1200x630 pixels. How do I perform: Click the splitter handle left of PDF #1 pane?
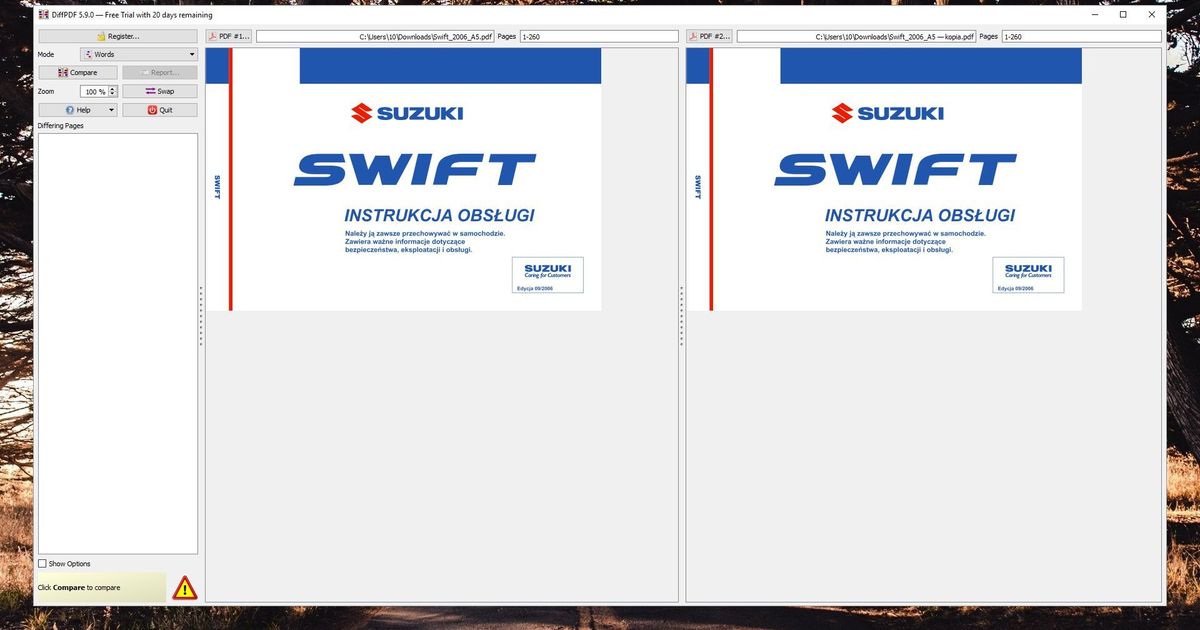[x=201, y=316]
